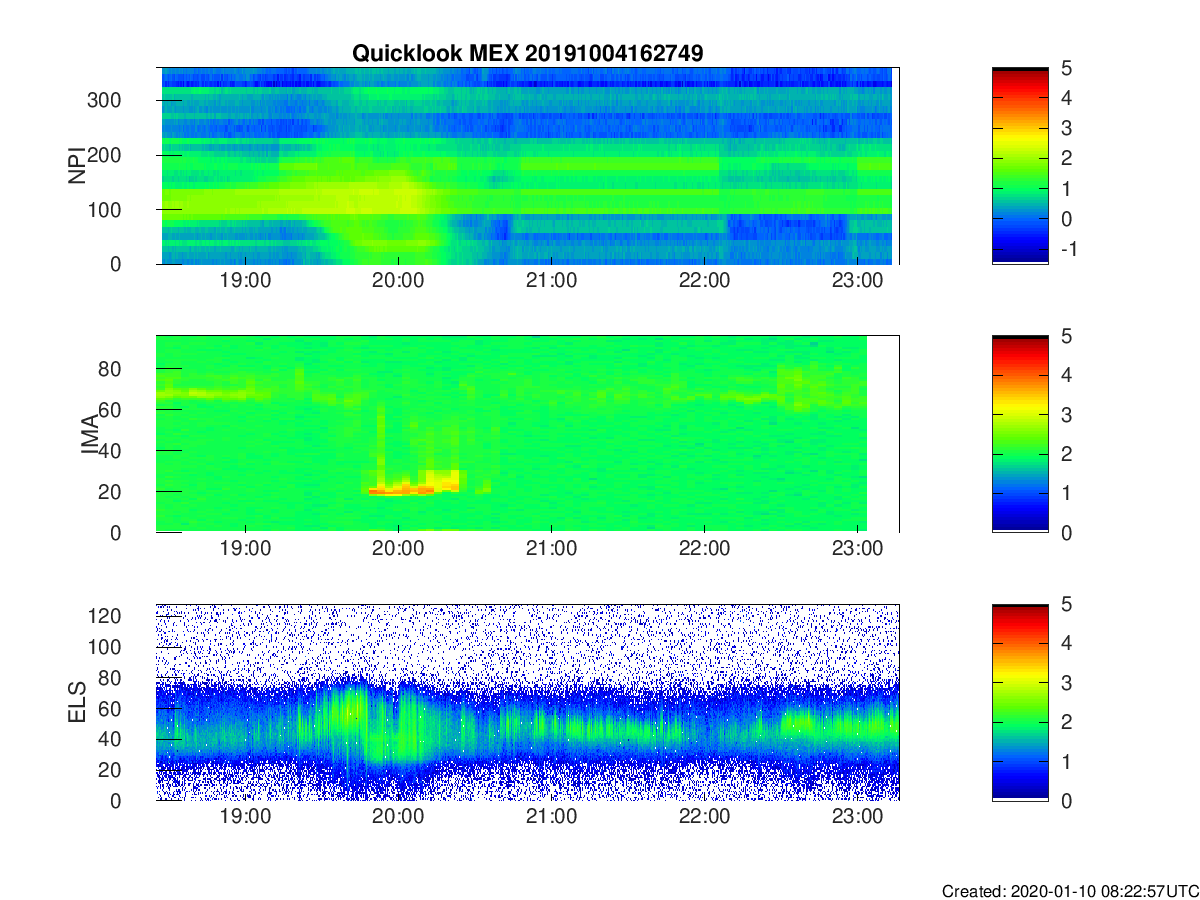Viewport: 1200px width, 900px height.
Task: Click the 21:00 tick label below NPI plot
Action: (x=551, y=281)
